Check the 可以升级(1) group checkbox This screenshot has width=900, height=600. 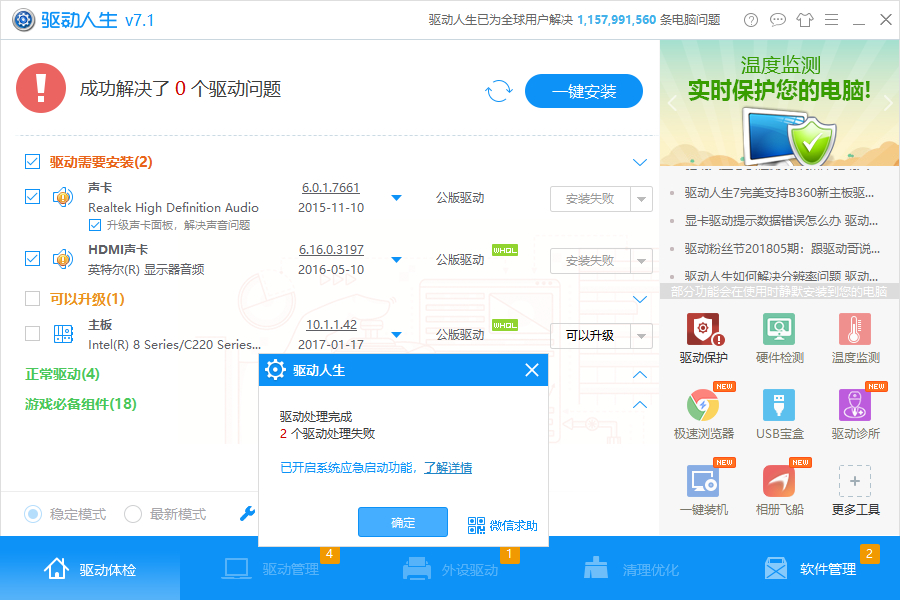click(x=32, y=299)
